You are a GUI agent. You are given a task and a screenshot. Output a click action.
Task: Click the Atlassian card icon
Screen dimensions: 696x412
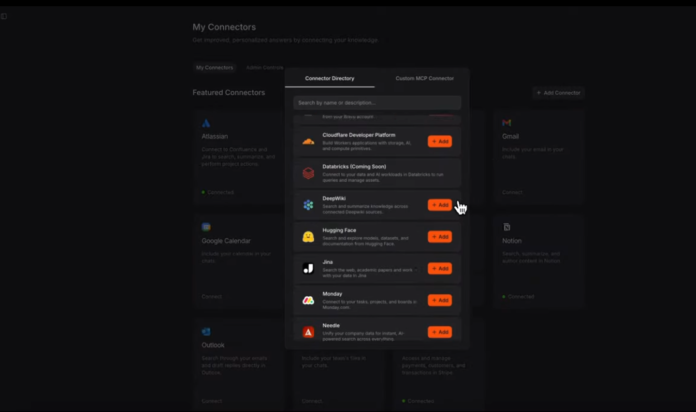[206, 123]
